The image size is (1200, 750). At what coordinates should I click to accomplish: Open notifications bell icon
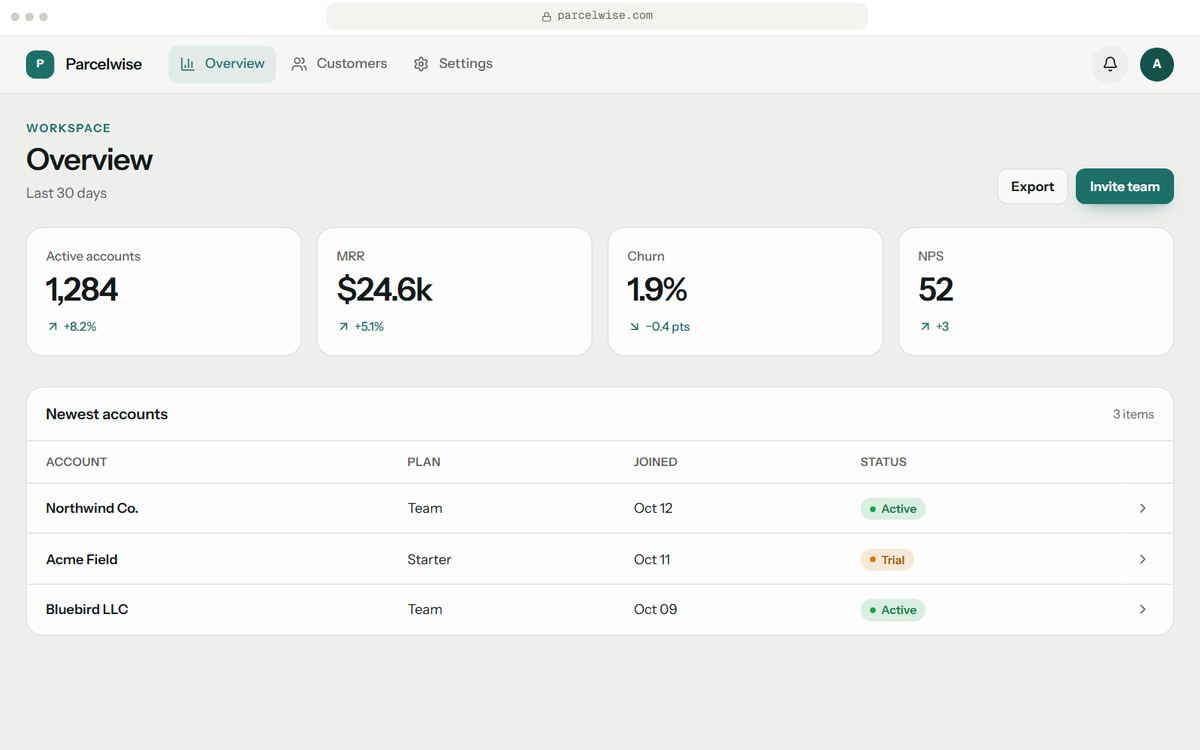click(1110, 64)
